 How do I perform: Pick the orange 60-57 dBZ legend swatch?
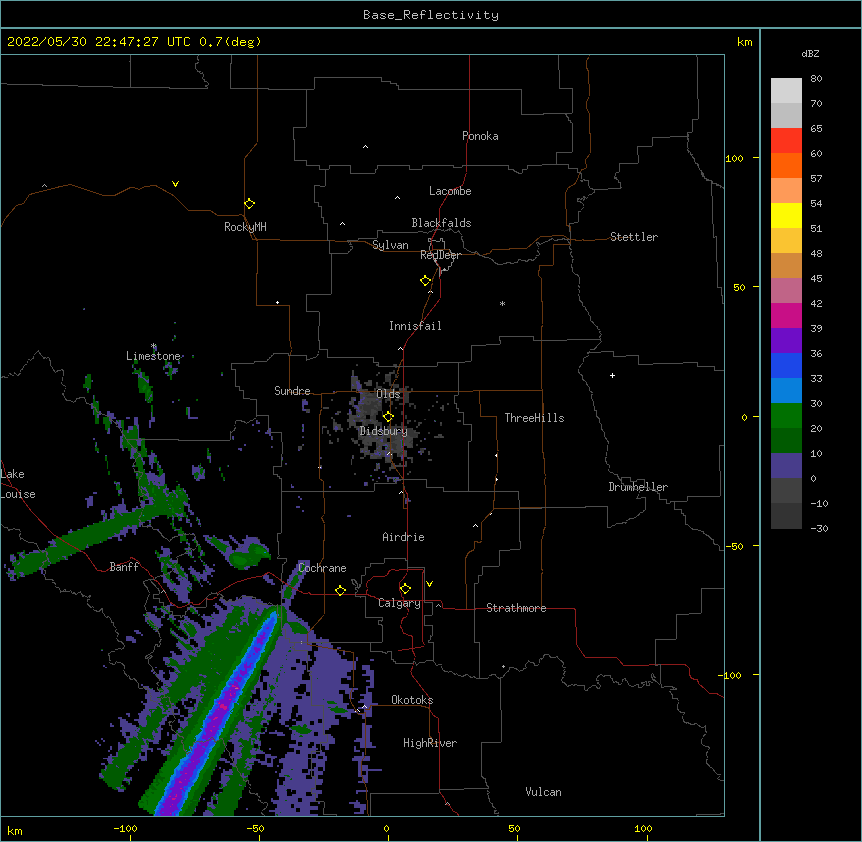pyautogui.click(x=786, y=165)
